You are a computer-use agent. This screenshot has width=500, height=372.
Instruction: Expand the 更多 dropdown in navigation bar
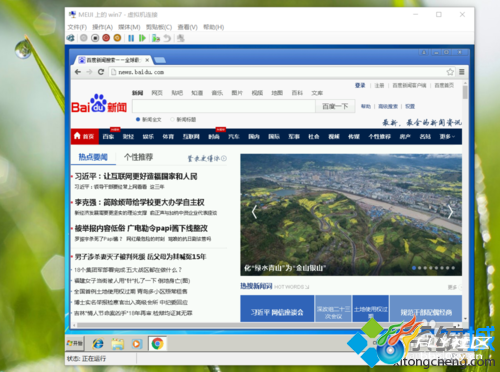pos(447,136)
